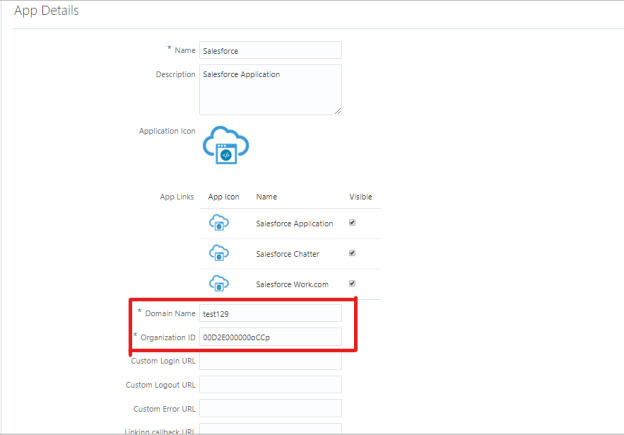Select the Domain Name input field
The width and height of the screenshot is (624, 435).
coord(270,314)
